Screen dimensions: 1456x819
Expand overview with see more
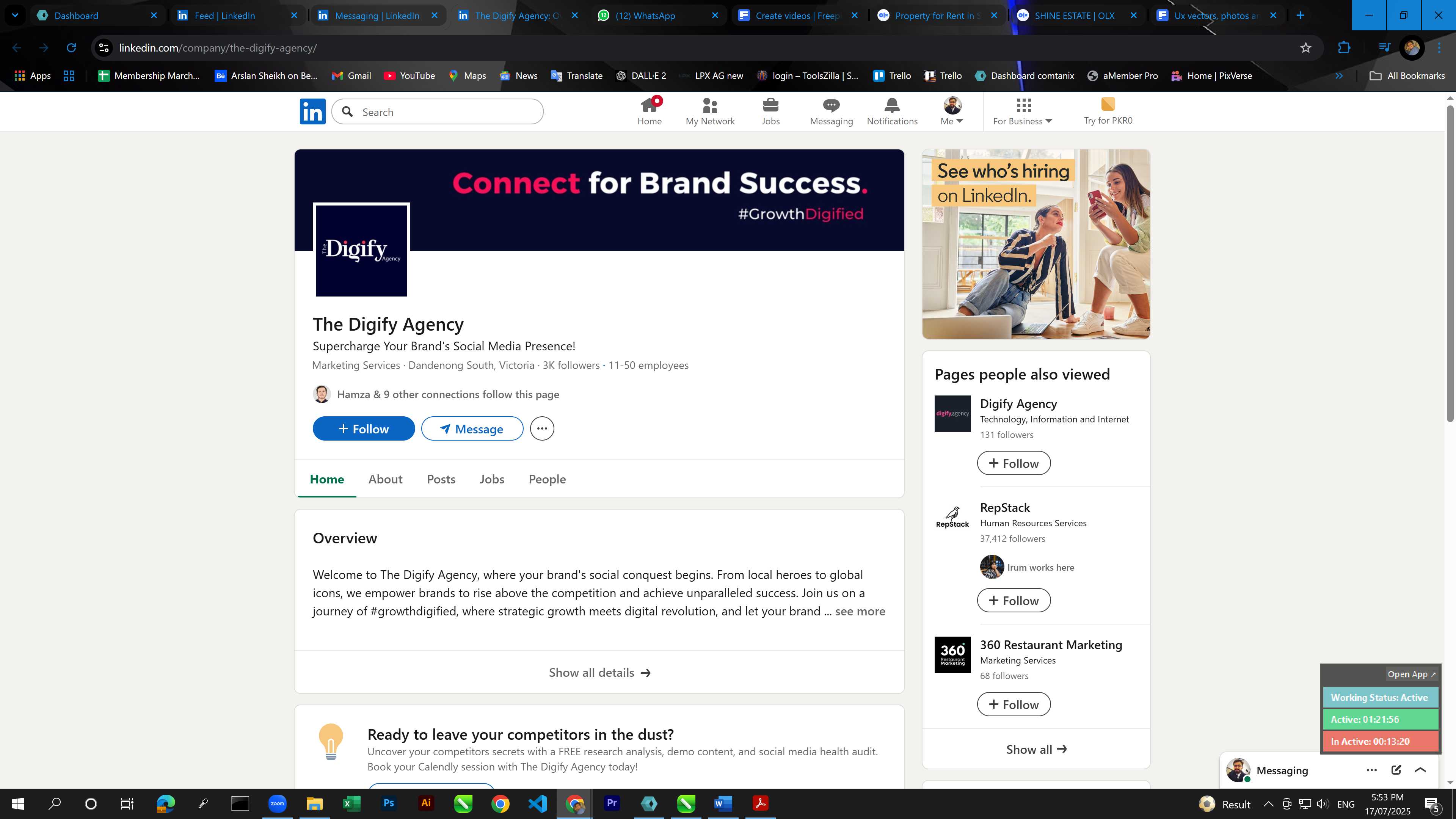[x=860, y=611]
